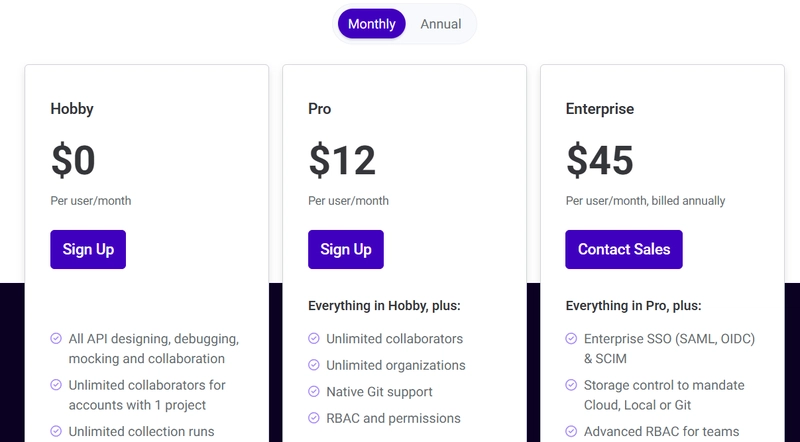Image resolution: width=800 pixels, height=442 pixels.
Task: Click checkmark icon beside Unlimited collection runs
Action: point(56,431)
